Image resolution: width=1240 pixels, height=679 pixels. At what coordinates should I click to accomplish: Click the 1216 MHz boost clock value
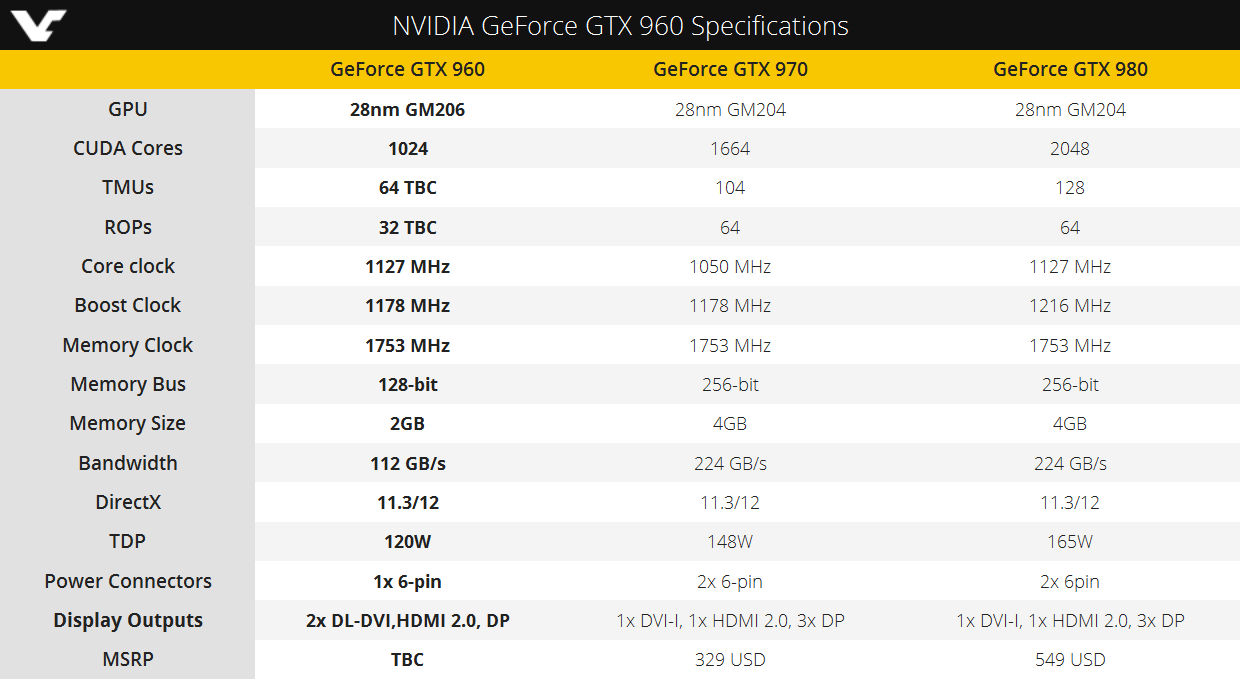click(x=1070, y=305)
